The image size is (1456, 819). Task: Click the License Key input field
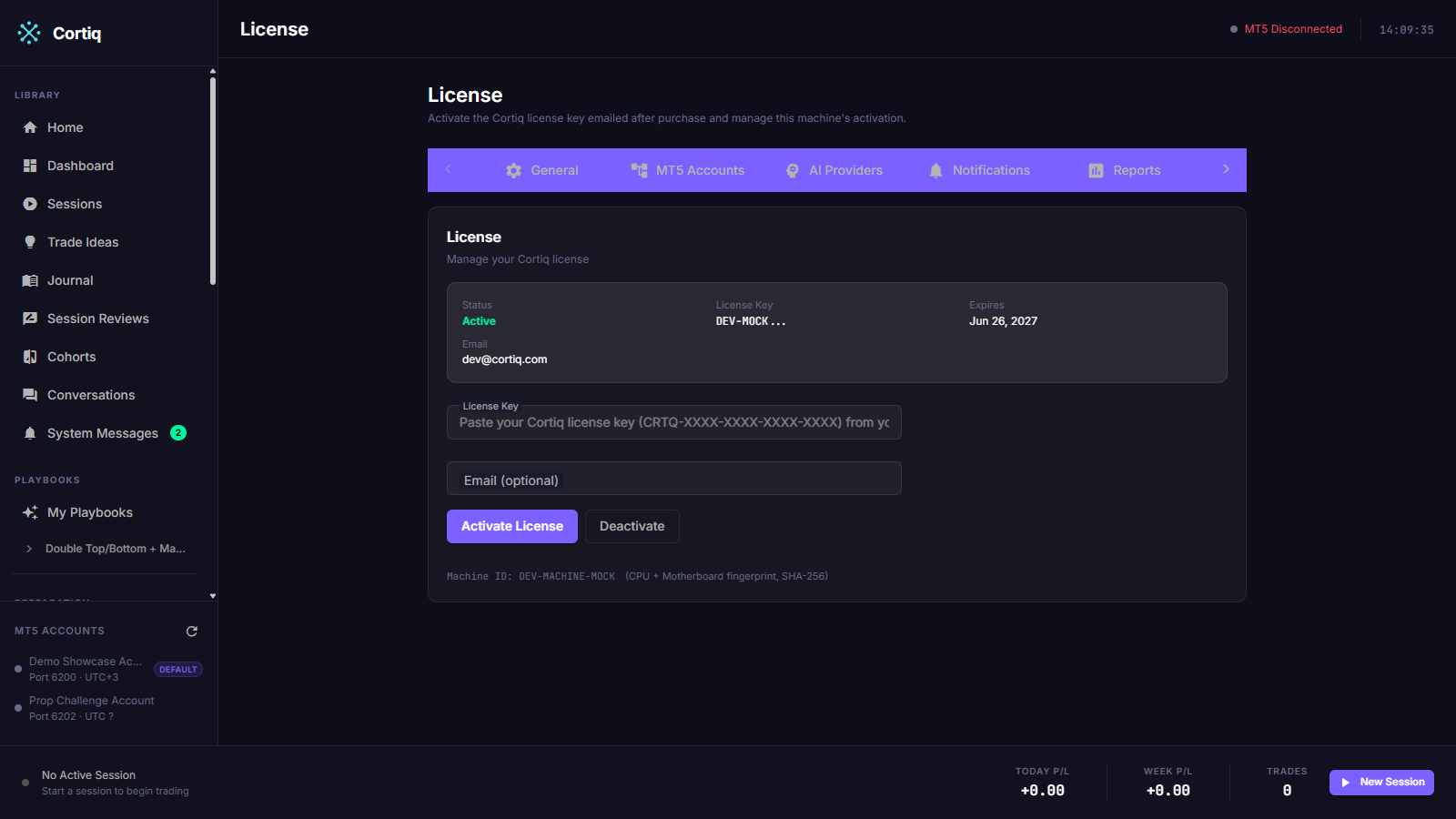(674, 422)
